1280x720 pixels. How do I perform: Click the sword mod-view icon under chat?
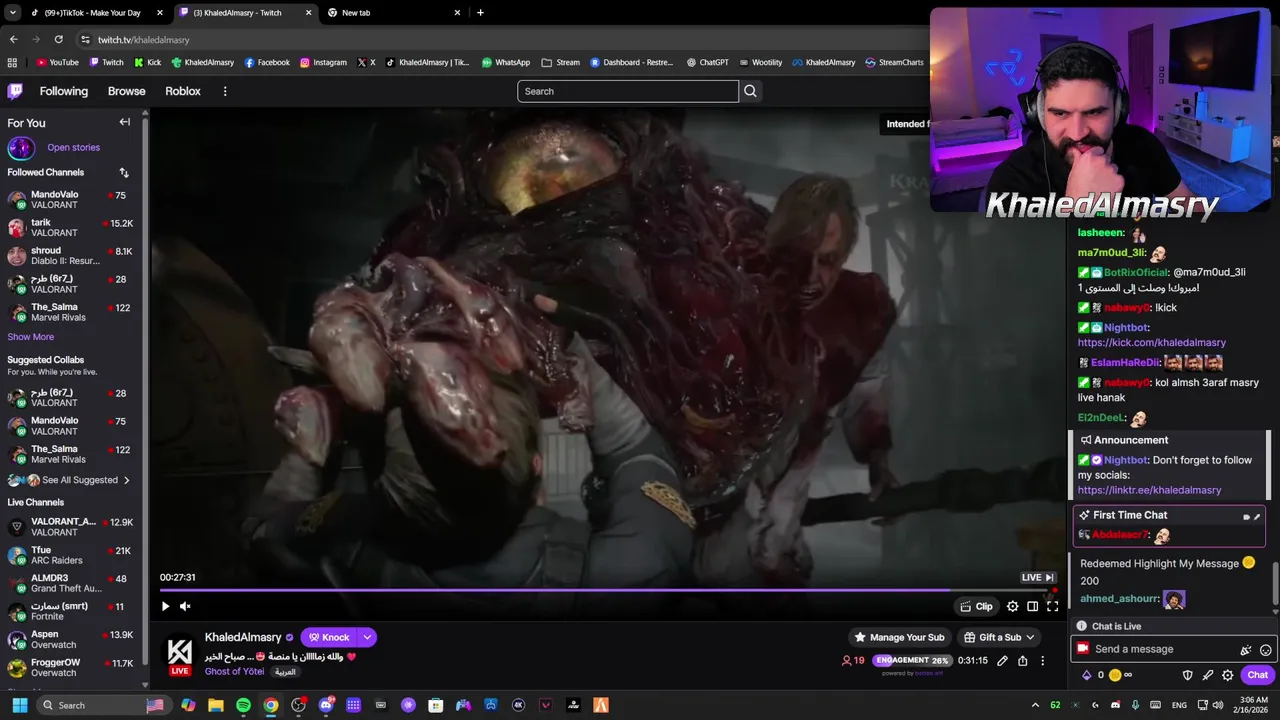[x=1207, y=675]
